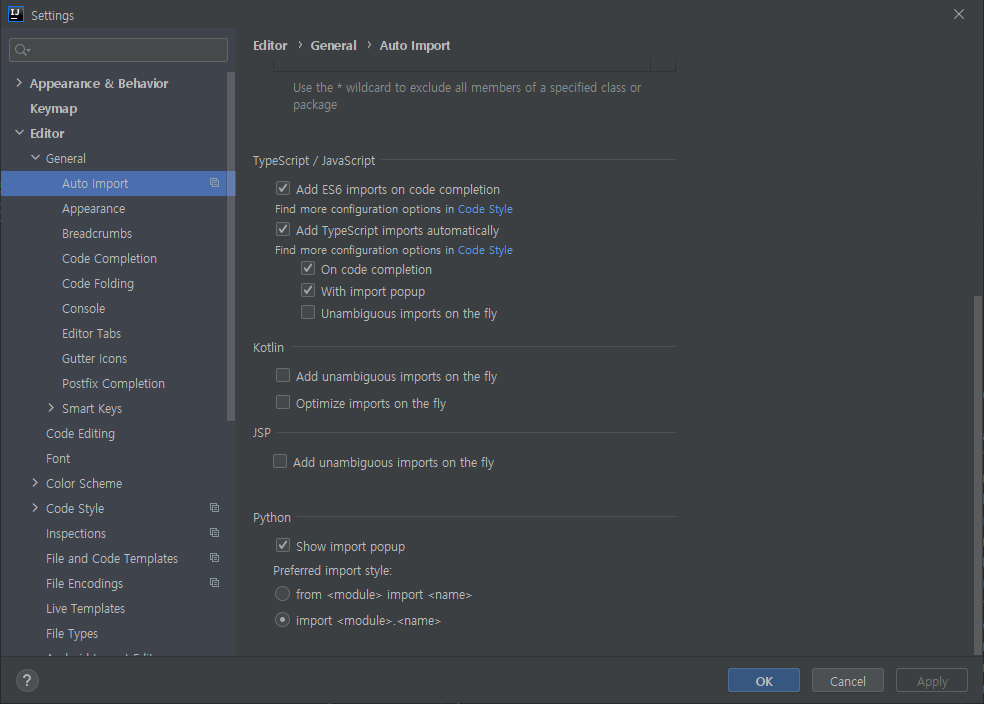Screen dimensions: 984x704
Task: Open Breadcrumbs settings
Action: 97,233
